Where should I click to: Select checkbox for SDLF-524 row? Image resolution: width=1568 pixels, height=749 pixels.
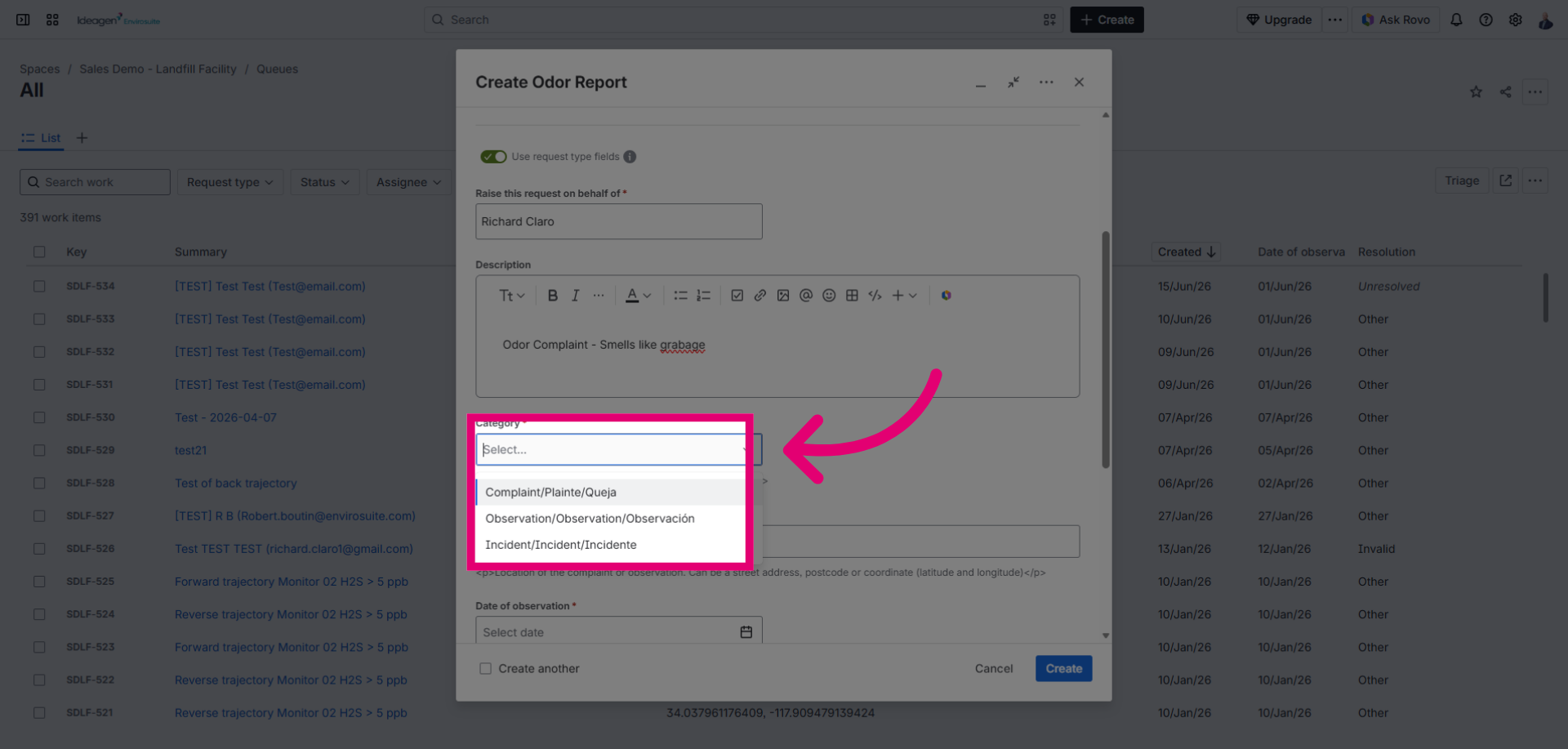click(39, 614)
